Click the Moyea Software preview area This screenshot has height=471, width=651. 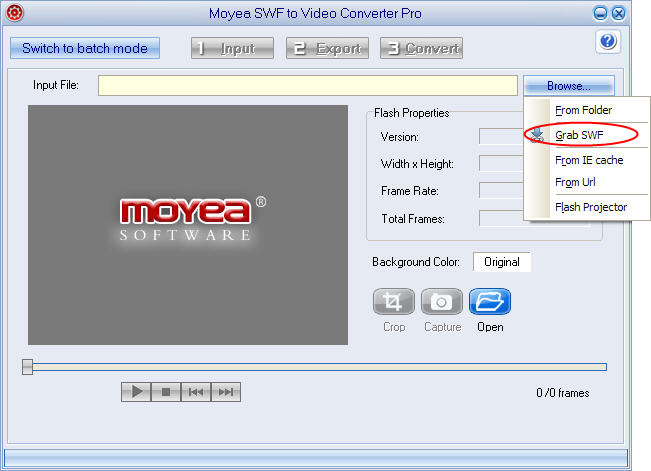click(188, 225)
